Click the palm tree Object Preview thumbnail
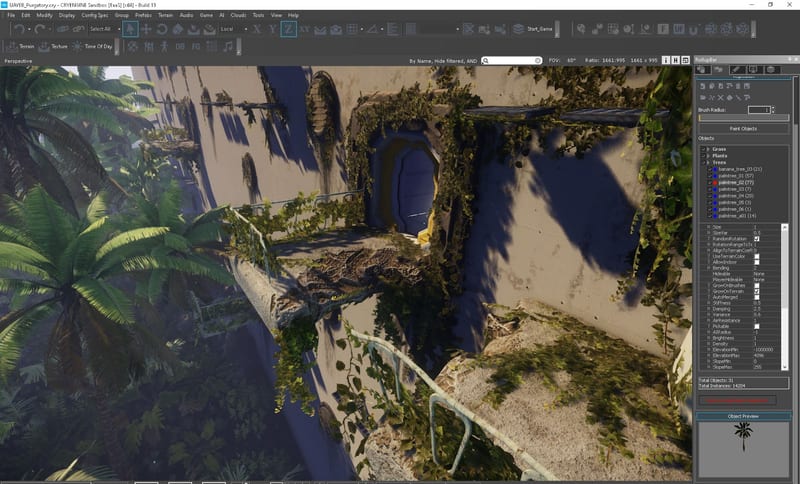 [743, 449]
